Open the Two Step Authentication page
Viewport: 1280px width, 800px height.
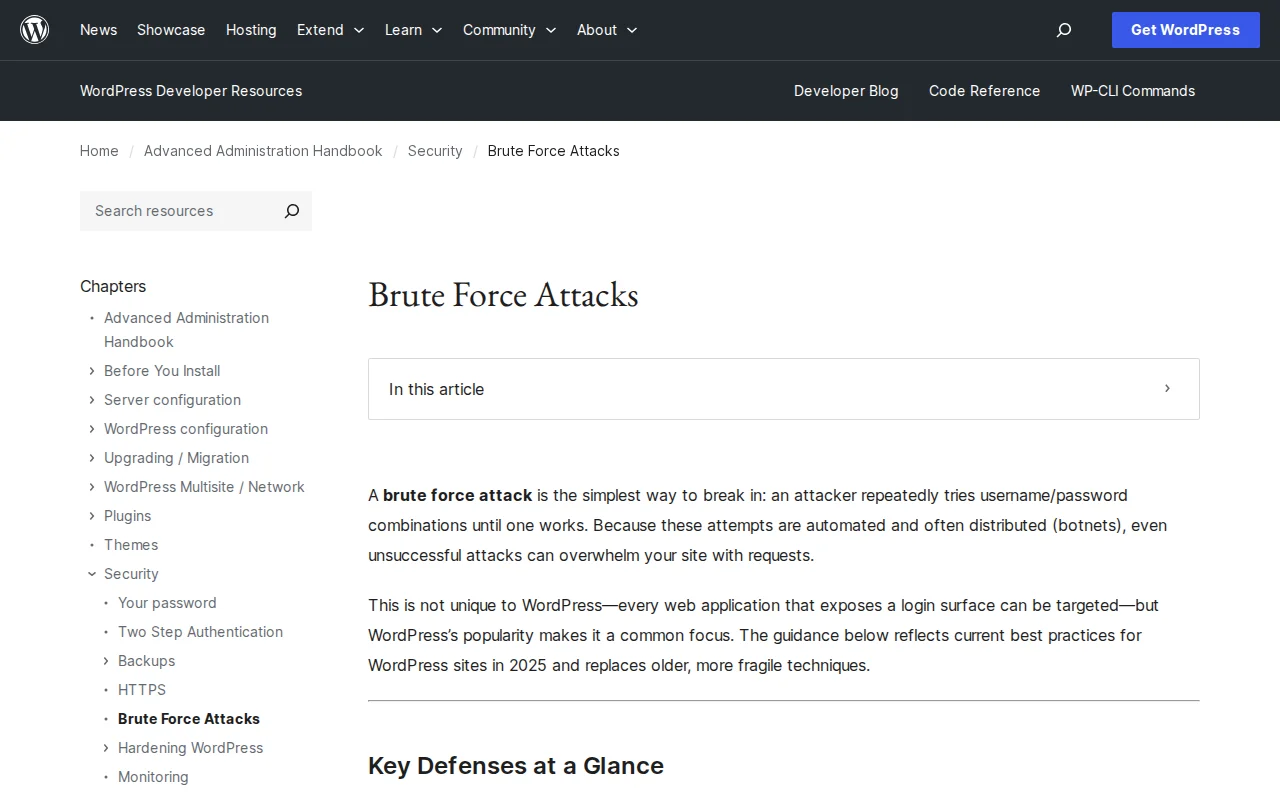click(200, 632)
